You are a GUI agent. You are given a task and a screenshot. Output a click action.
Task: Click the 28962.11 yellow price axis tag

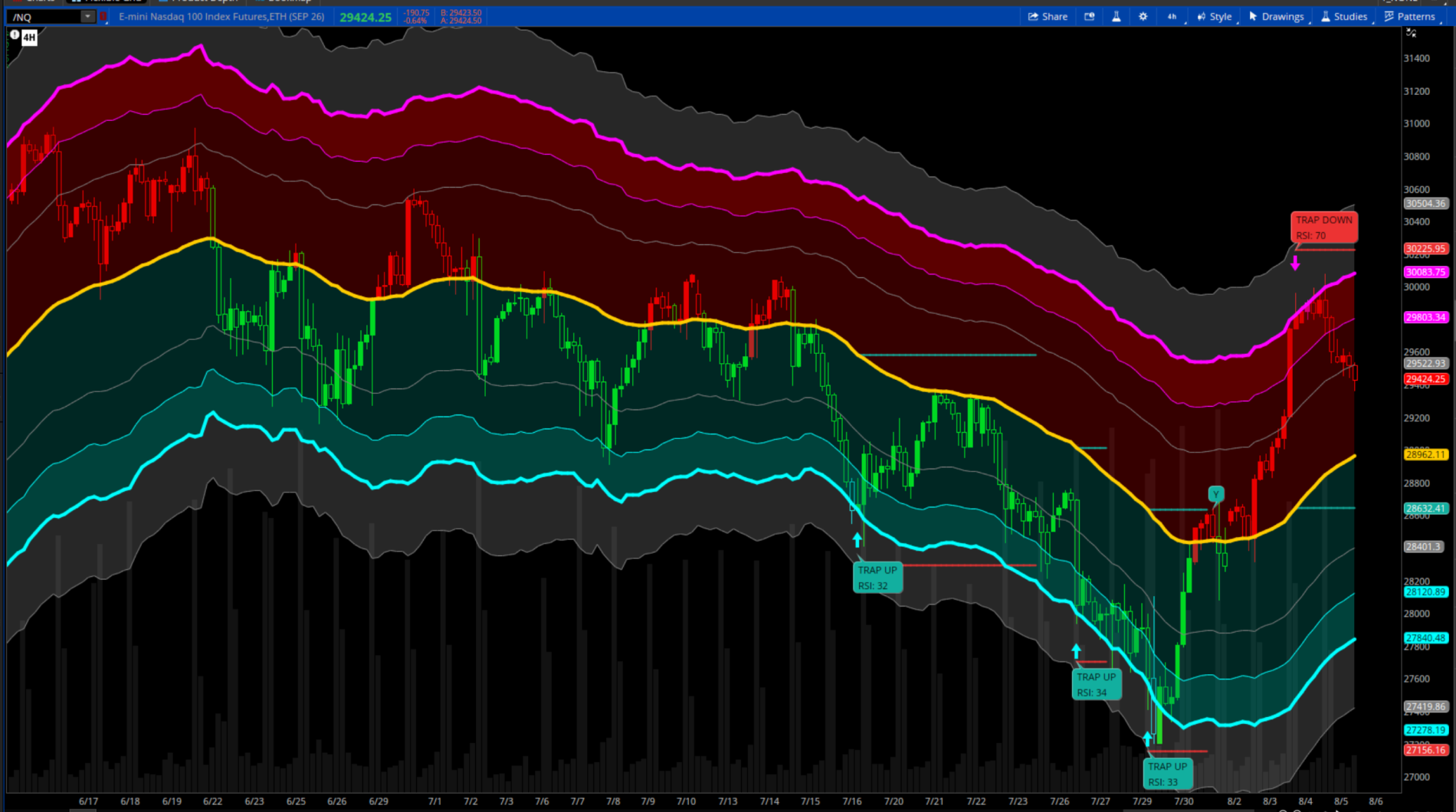pyautogui.click(x=1425, y=454)
